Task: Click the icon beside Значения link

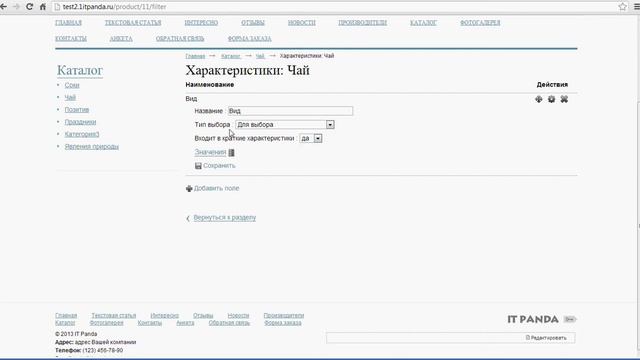Action: click(231, 152)
